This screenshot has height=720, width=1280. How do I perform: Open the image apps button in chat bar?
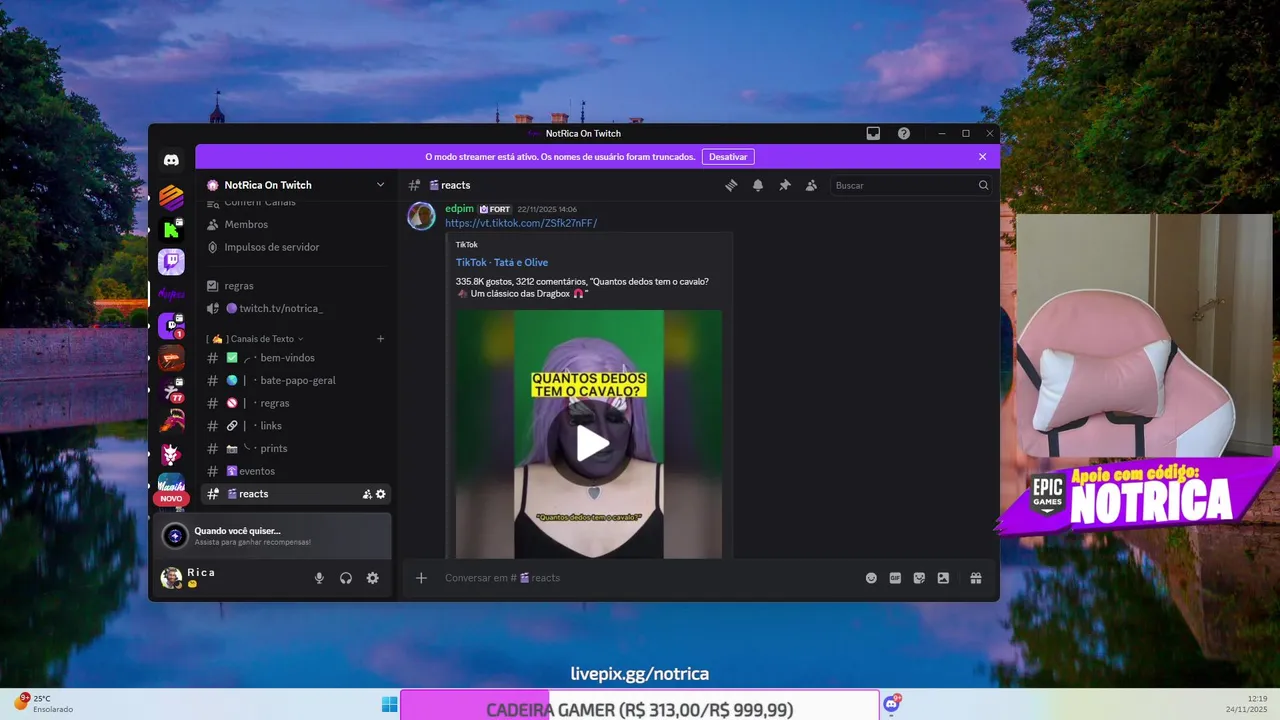pos(943,578)
